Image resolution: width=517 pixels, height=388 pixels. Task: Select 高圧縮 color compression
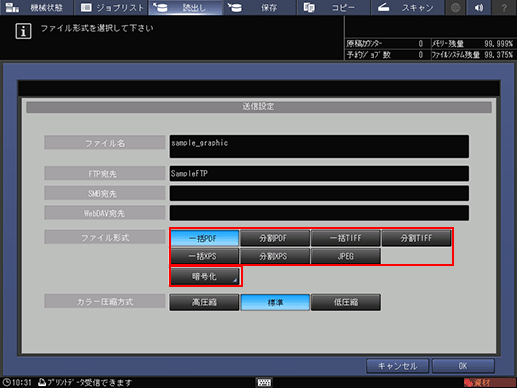click(204, 302)
